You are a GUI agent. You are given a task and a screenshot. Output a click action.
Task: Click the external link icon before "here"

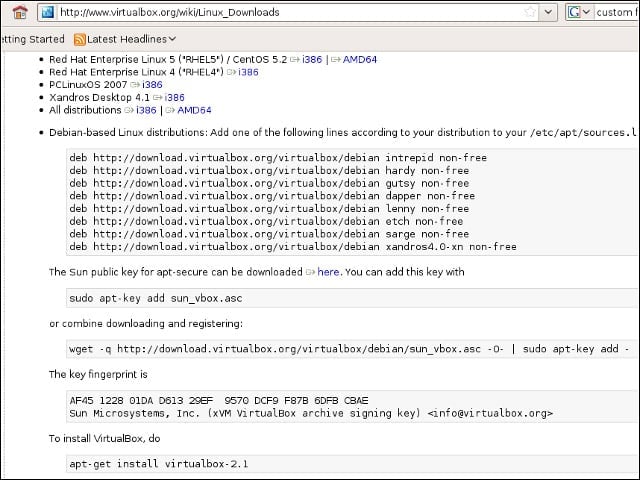click(311, 272)
